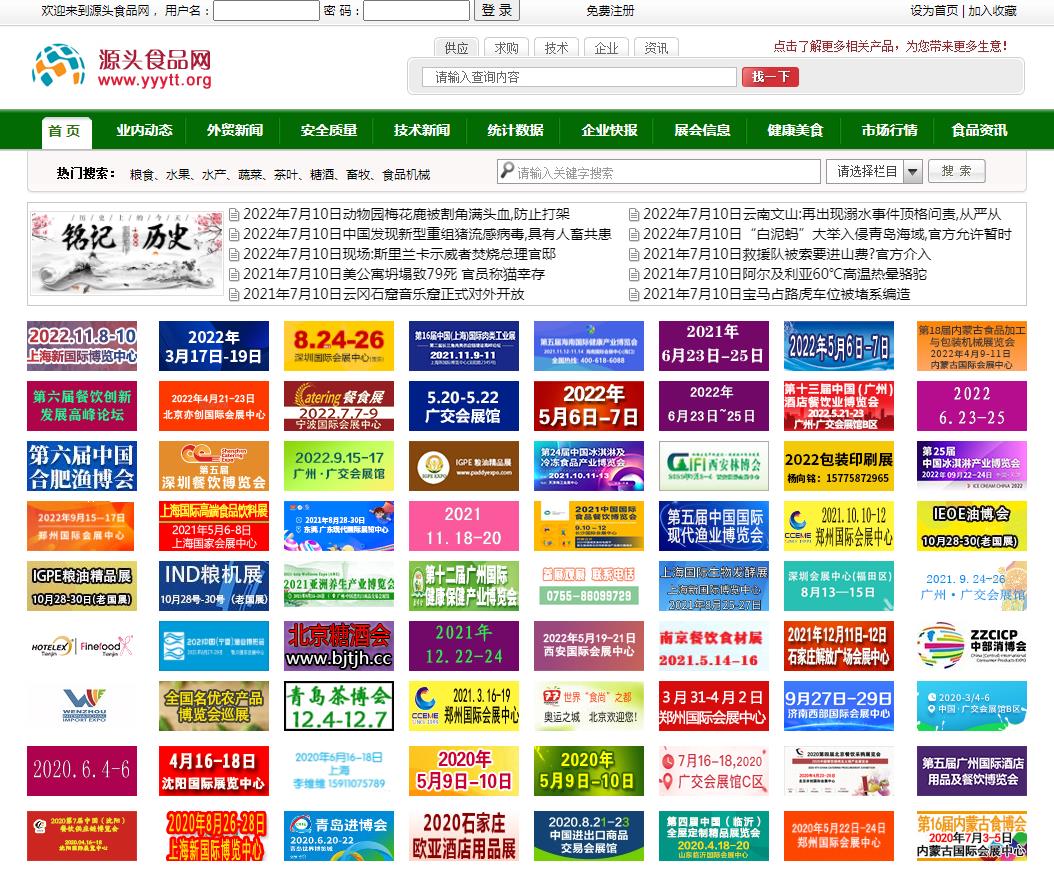The height and width of the screenshot is (871, 1054).
Task: Open 食品资讯 navigation item
Action: click(x=979, y=130)
